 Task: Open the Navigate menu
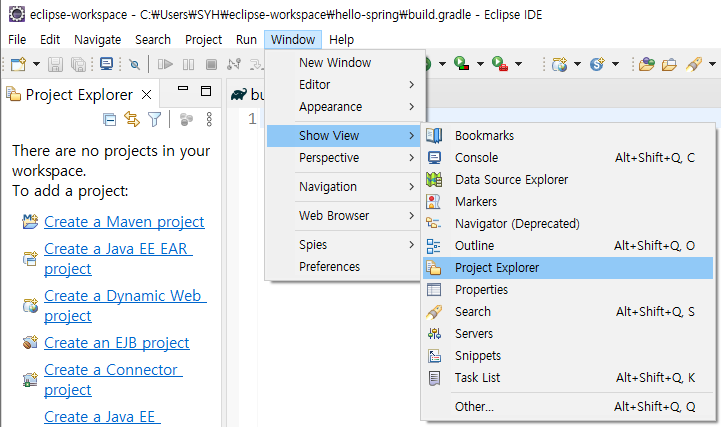pyautogui.click(x=97, y=40)
